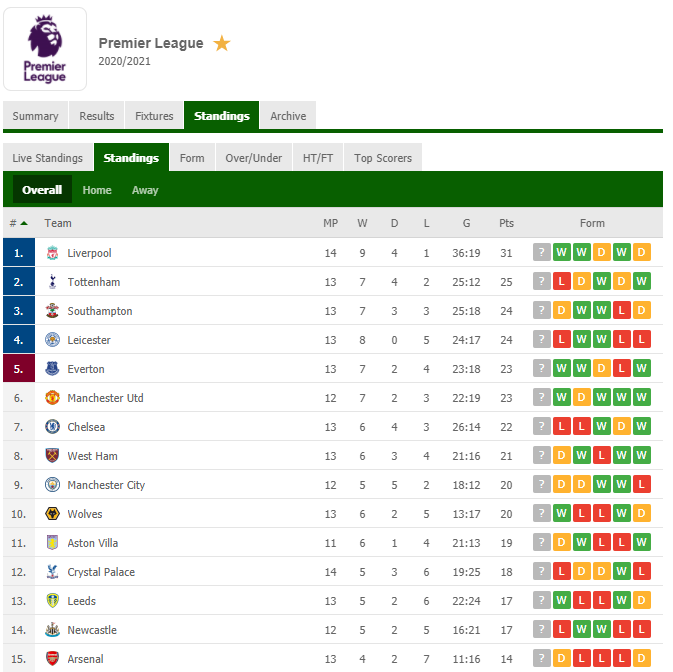Open the Top Scorers tab
This screenshot has height=672, width=673.
tap(383, 157)
